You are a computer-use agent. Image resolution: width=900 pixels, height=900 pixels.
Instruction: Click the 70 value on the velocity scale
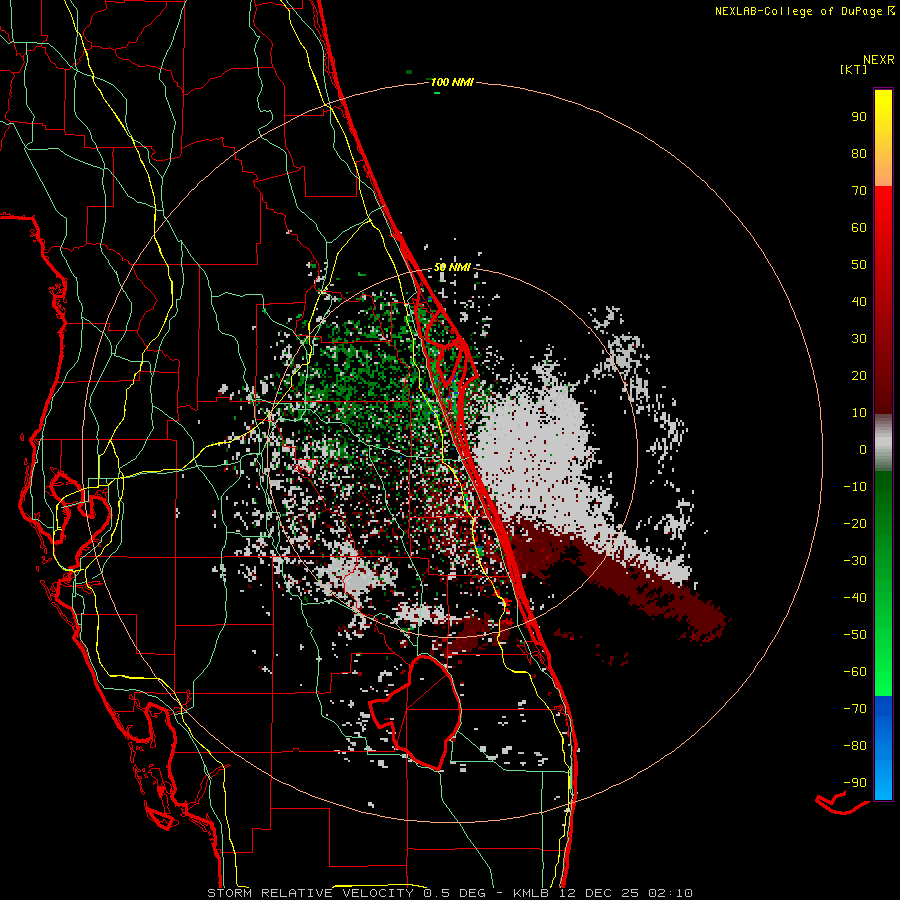click(859, 191)
